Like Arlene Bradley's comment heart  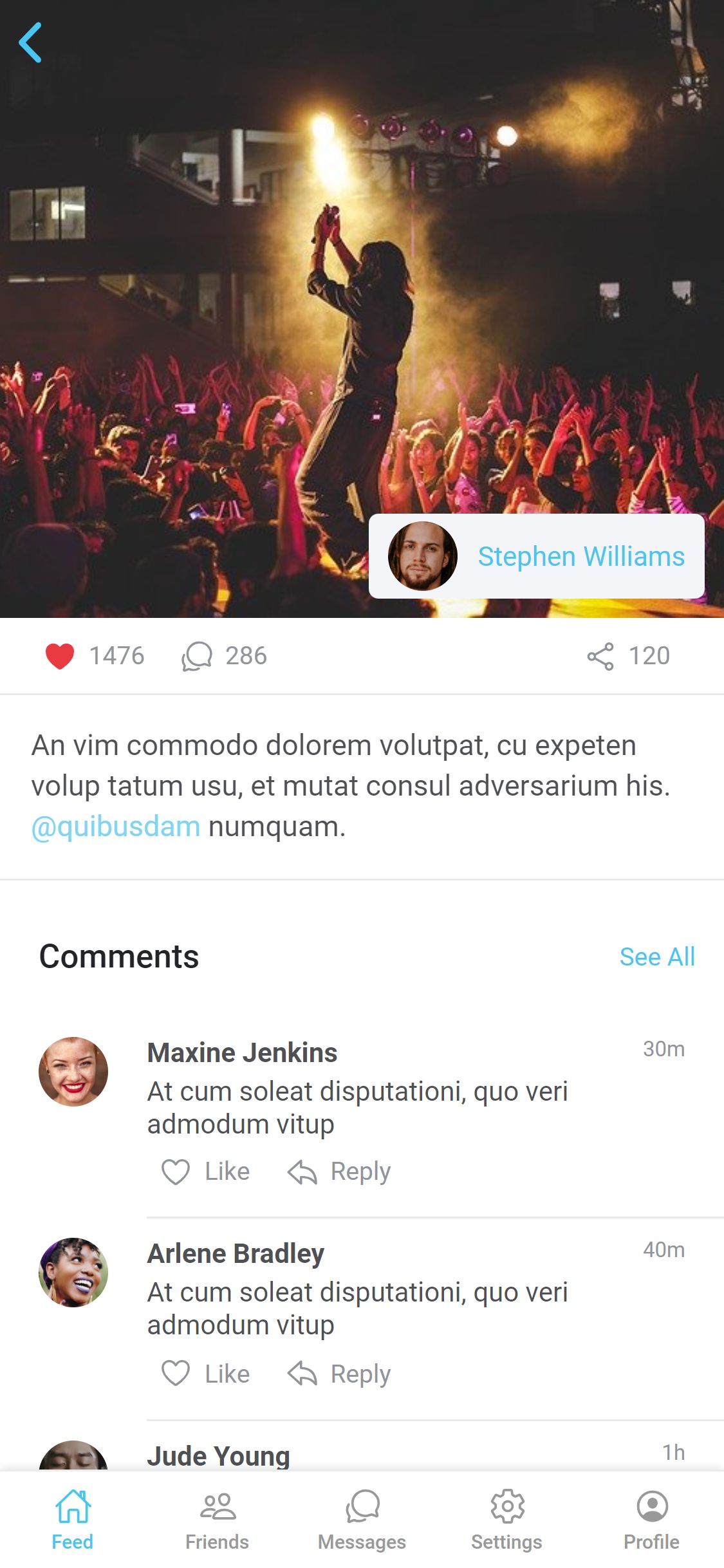click(175, 1374)
